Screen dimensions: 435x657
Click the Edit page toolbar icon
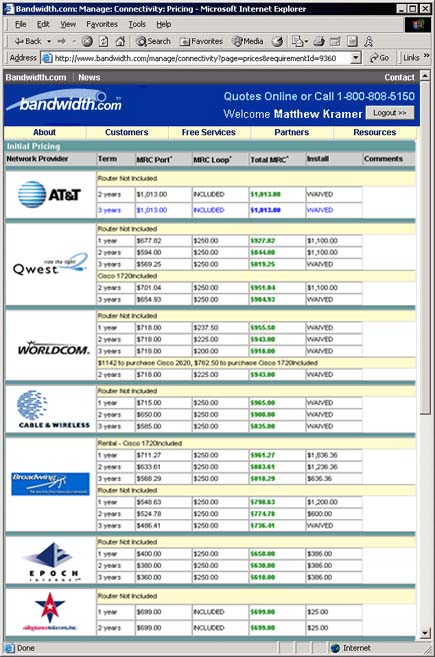tap(335, 41)
